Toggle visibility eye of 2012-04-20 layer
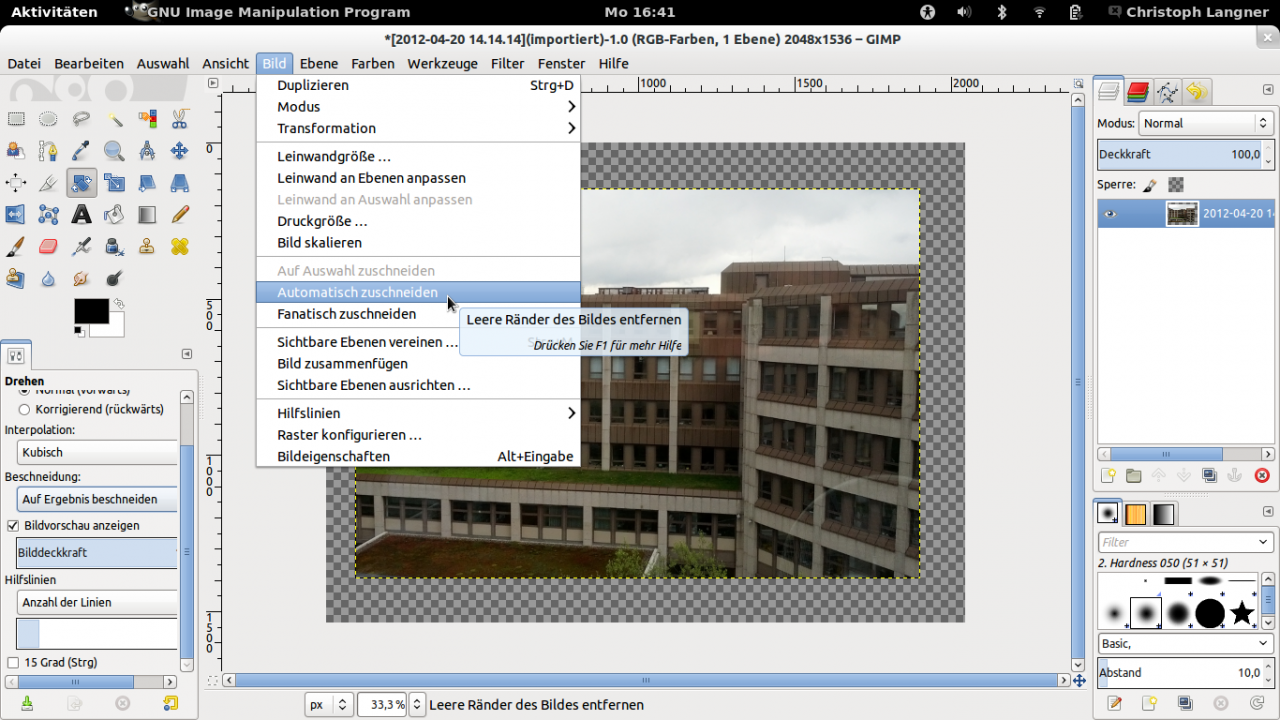This screenshot has width=1280, height=720. coord(1109,214)
